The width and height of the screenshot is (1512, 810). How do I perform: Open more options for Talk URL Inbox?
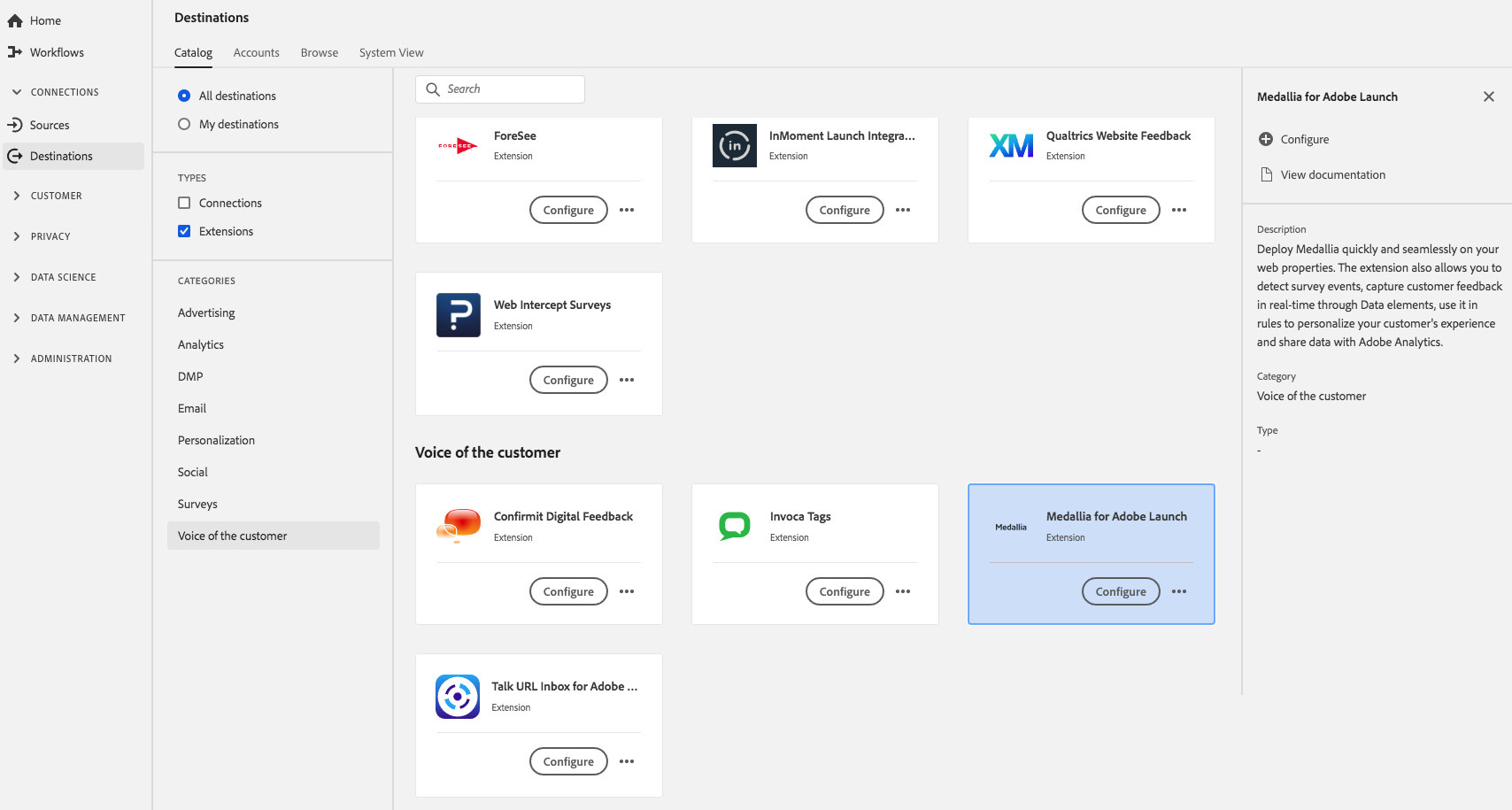click(x=627, y=761)
